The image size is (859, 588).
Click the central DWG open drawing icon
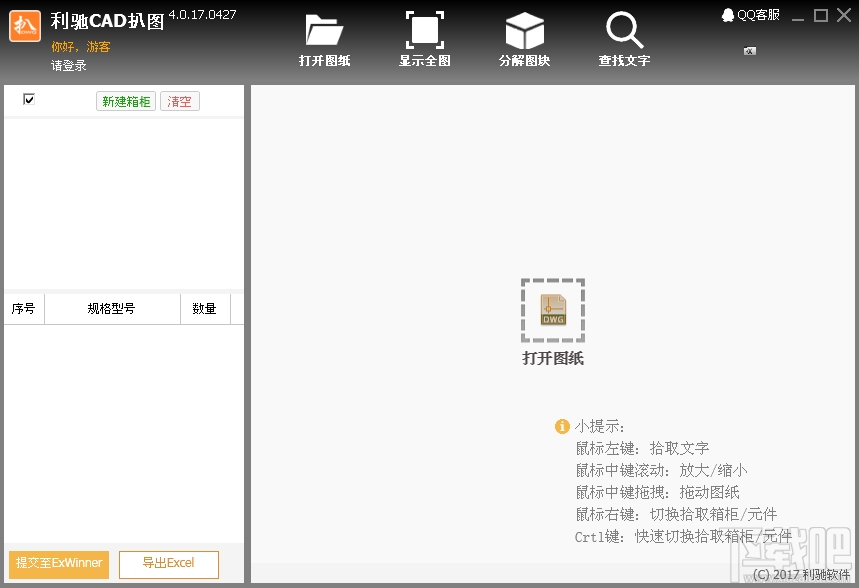tap(552, 311)
